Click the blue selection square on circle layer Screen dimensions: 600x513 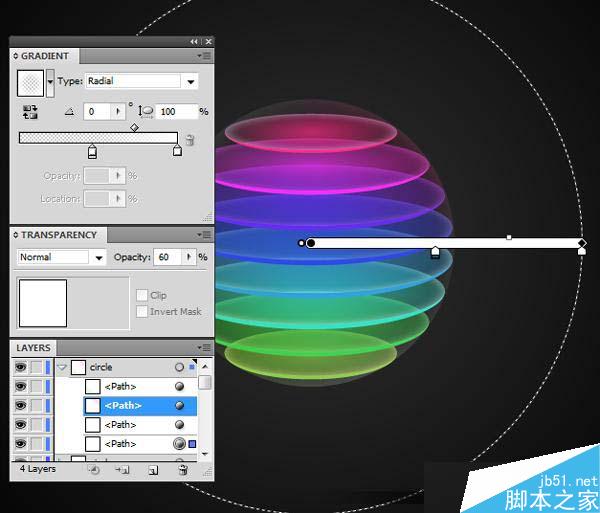tap(192, 367)
